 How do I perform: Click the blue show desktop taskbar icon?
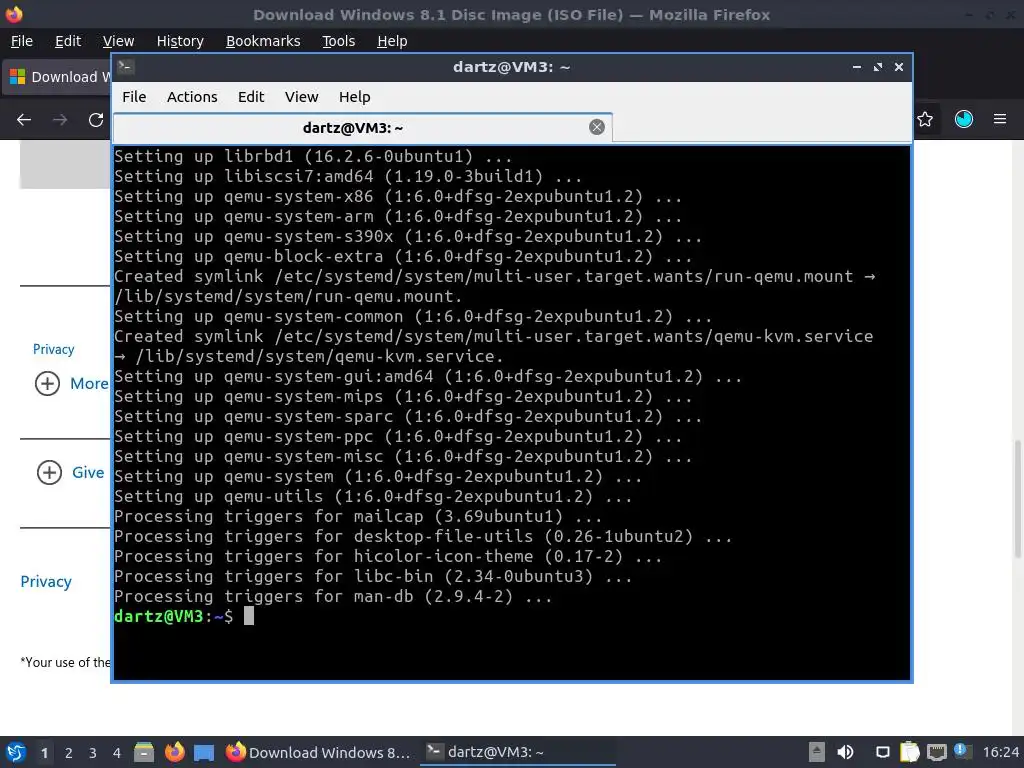click(204, 752)
